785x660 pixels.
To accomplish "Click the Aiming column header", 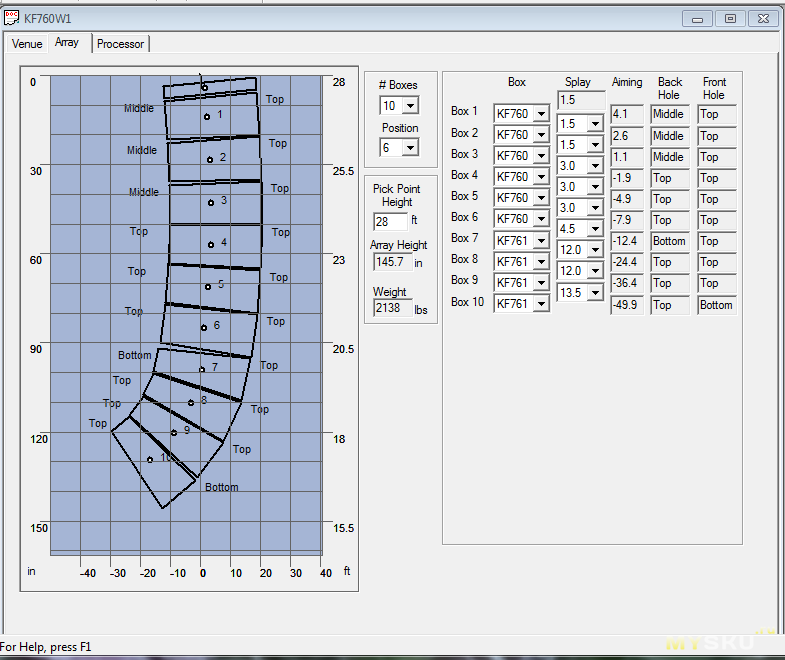I will coord(627,82).
